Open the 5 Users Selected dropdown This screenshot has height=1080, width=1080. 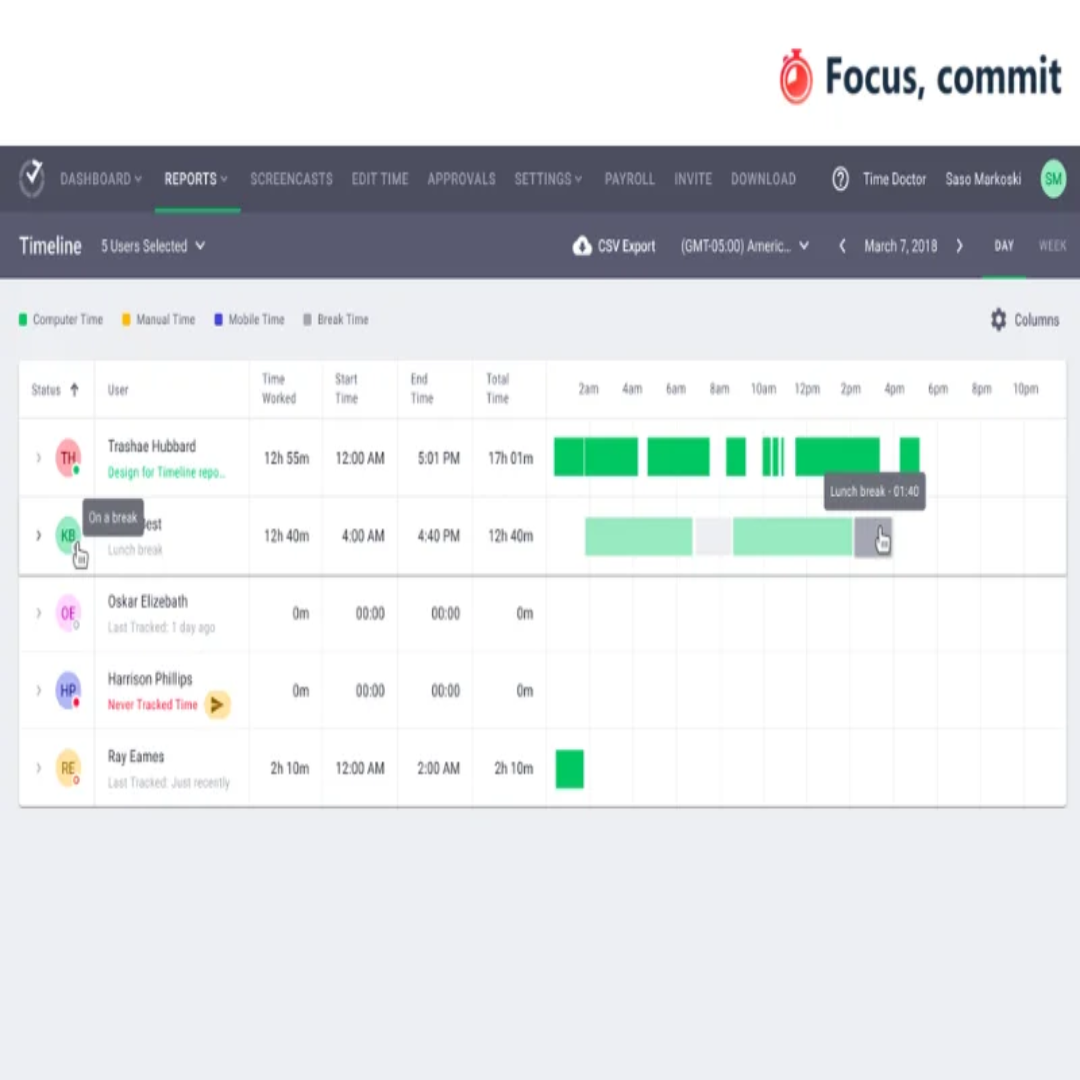point(152,246)
